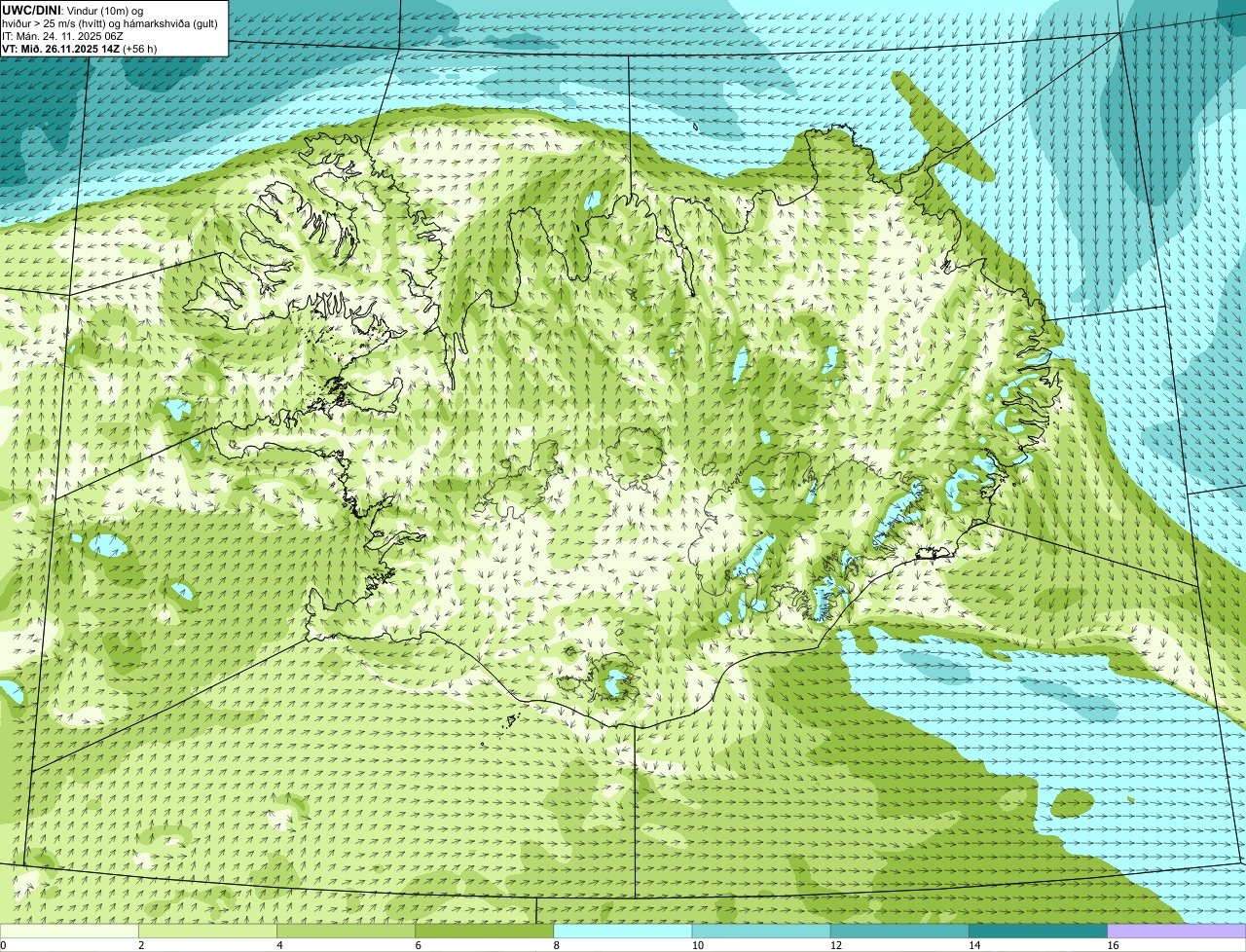Click the "16" tick label on the scale
This screenshot has width=1246, height=952.
click(1113, 945)
